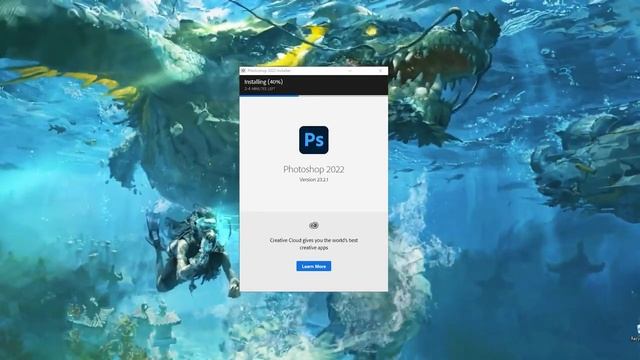Close the Photoshop 2022 Installer window

click(x=380, y=71)
